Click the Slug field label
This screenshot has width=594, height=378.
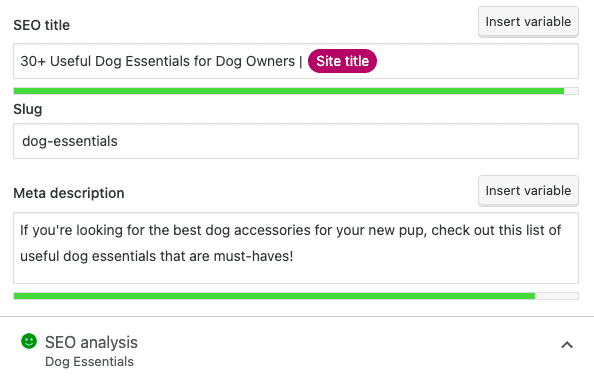pyautogui.click(x=28, y=110)
